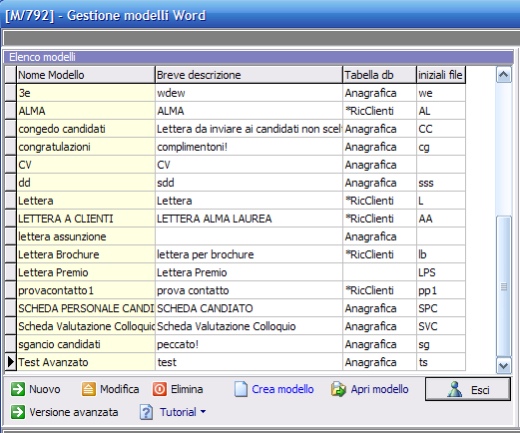The height and width of the screenshot is (433, 520).
Task: Select the row selector for Test Avanzato
Action: coord(10,362)
